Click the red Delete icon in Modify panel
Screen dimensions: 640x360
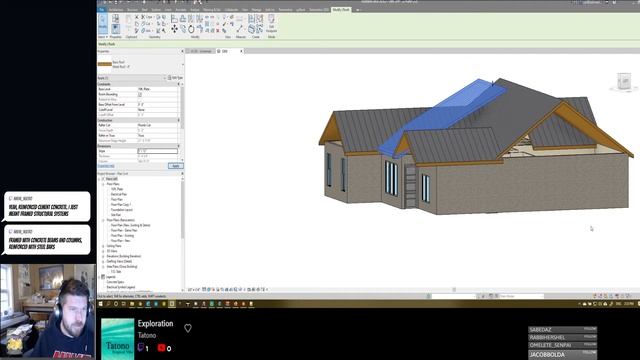[218, 31]
